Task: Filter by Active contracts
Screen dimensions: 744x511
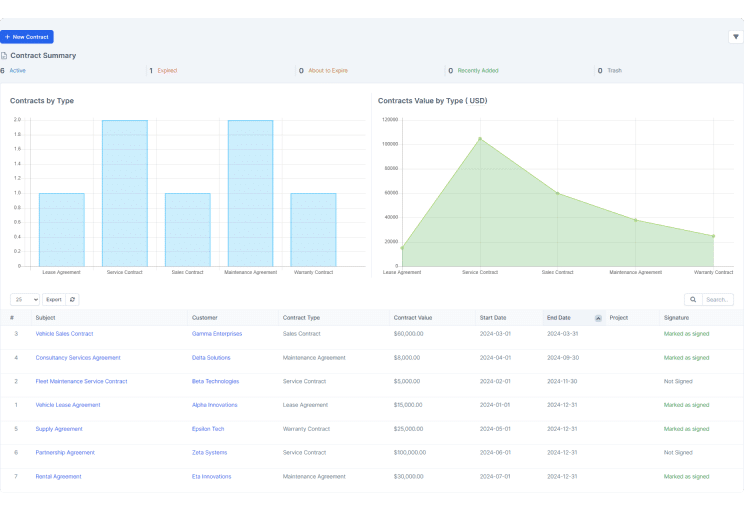Action: (17, 71)
